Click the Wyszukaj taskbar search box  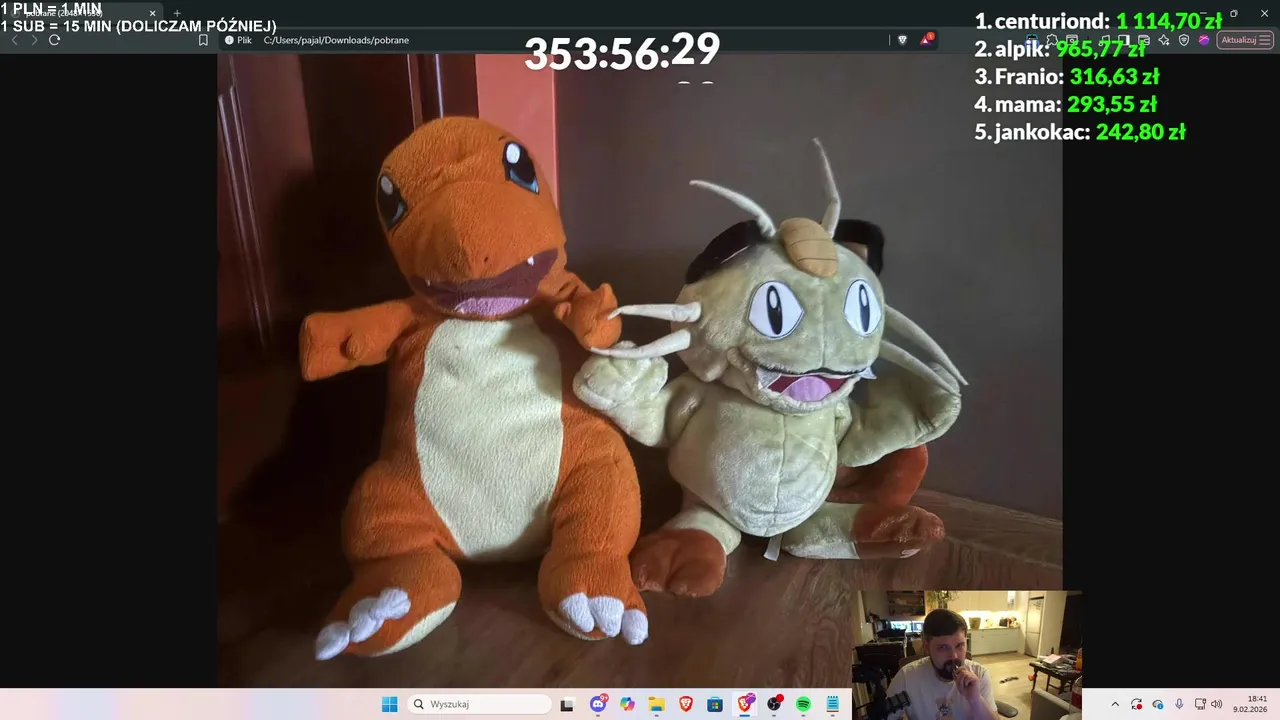[x=480, y=704]
